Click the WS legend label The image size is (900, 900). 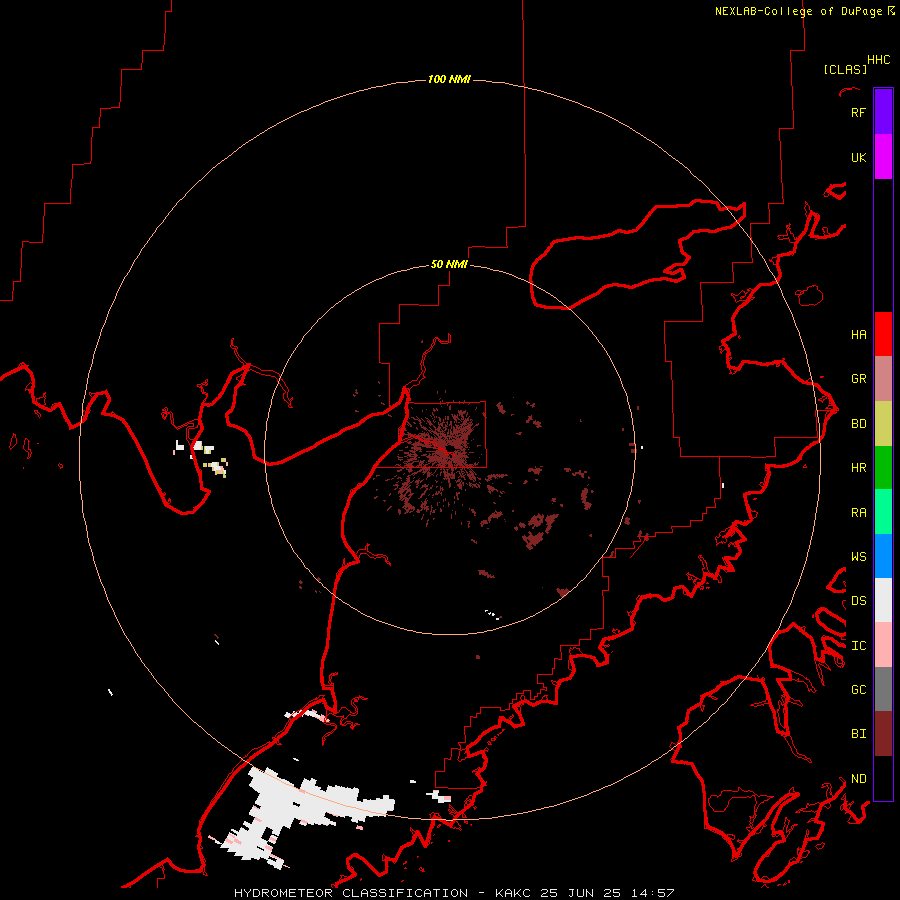pyautogui.click(x=858, y=556)
